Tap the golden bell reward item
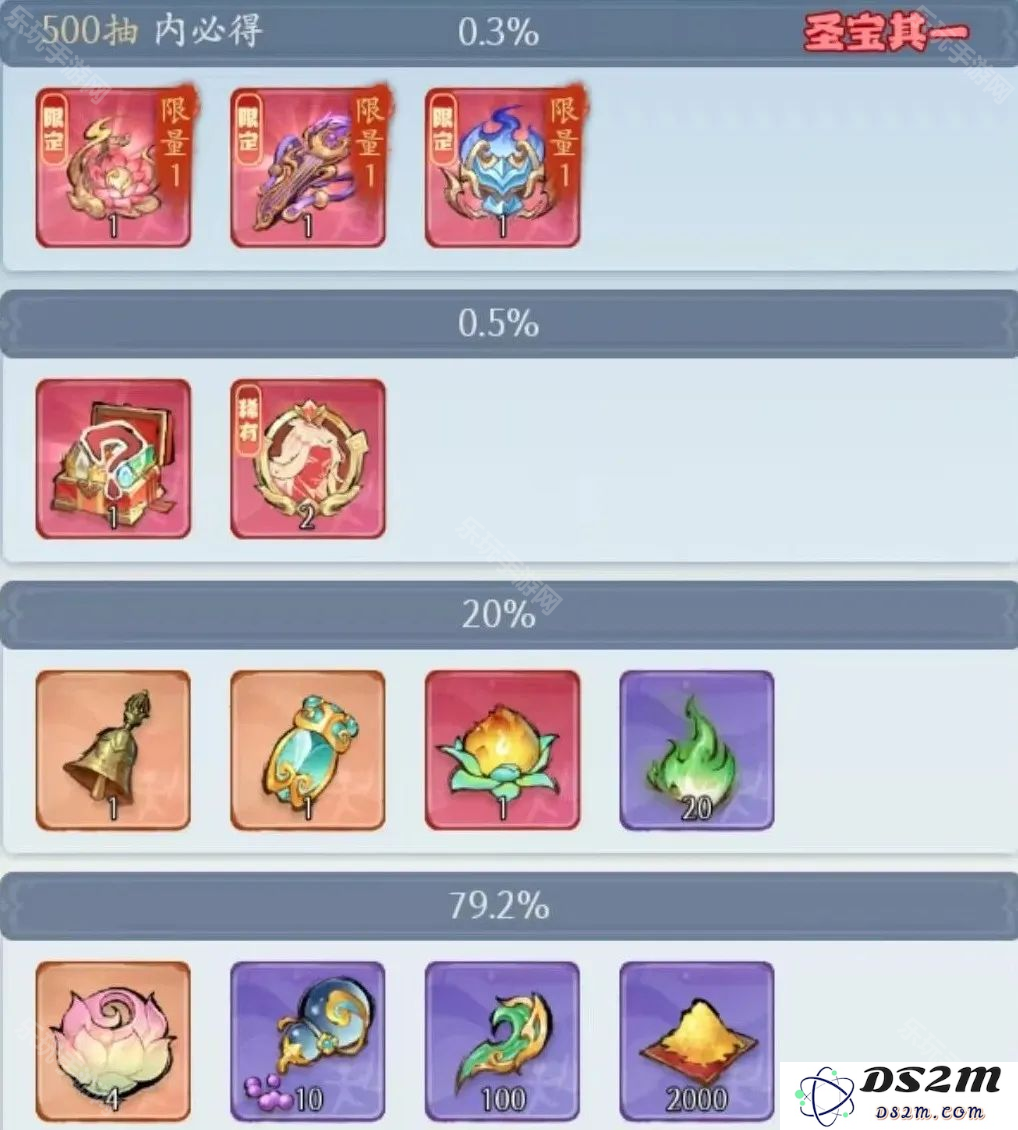Screen dimensions: 1018x1130 pos(113,750)
